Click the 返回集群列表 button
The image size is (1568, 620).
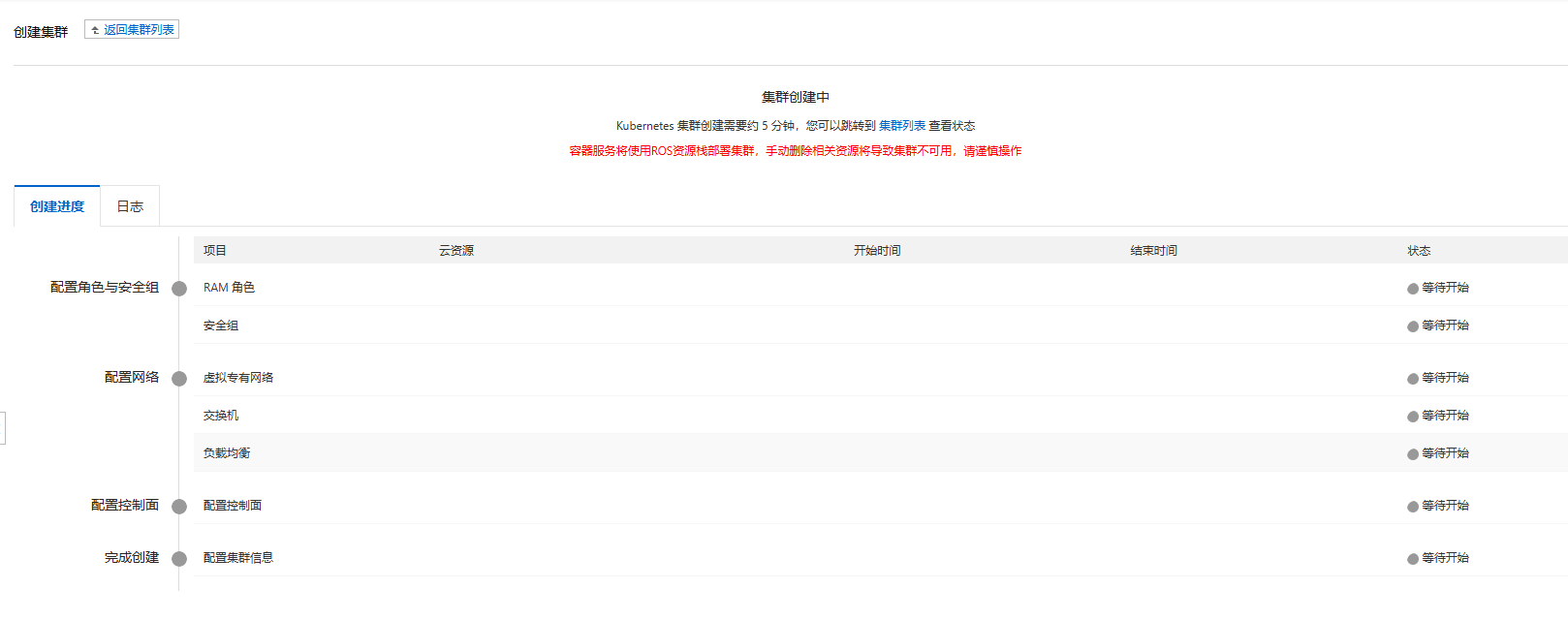132,30
